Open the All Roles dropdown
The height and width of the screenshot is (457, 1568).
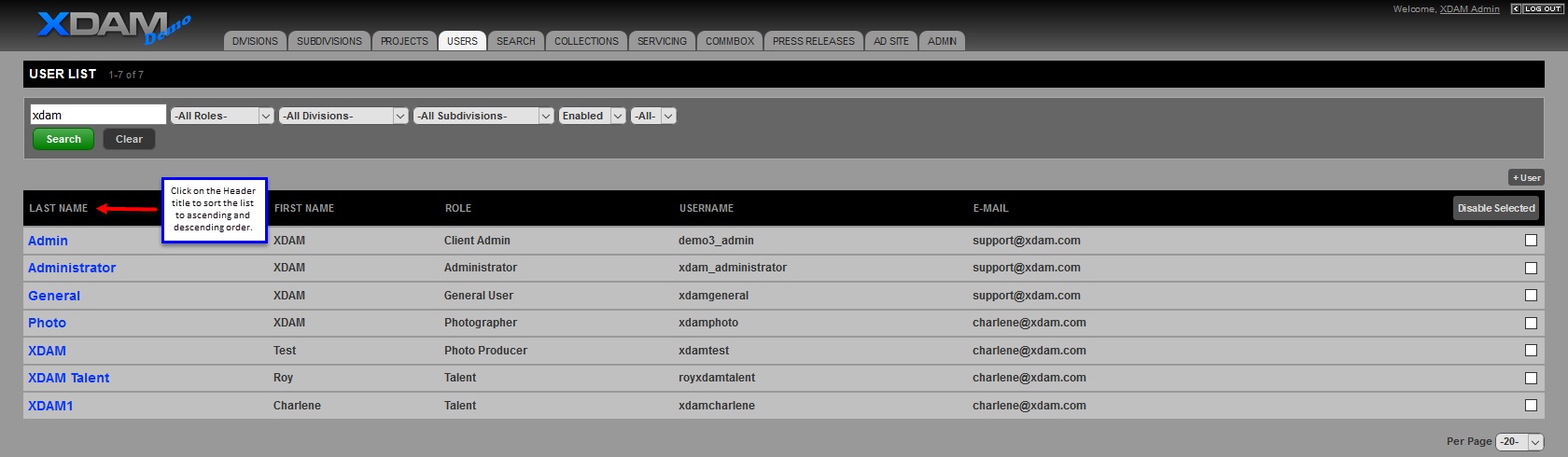coord(222,116)
